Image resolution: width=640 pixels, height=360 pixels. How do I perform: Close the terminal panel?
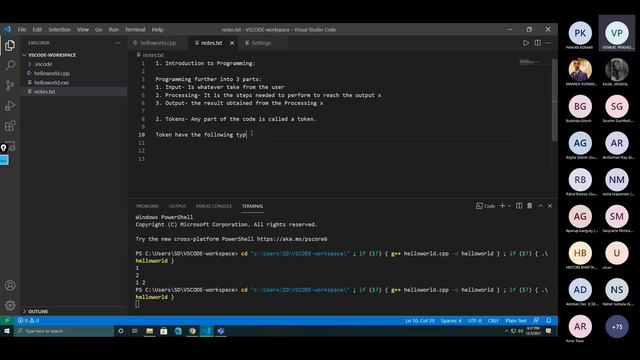pos(550,206)
